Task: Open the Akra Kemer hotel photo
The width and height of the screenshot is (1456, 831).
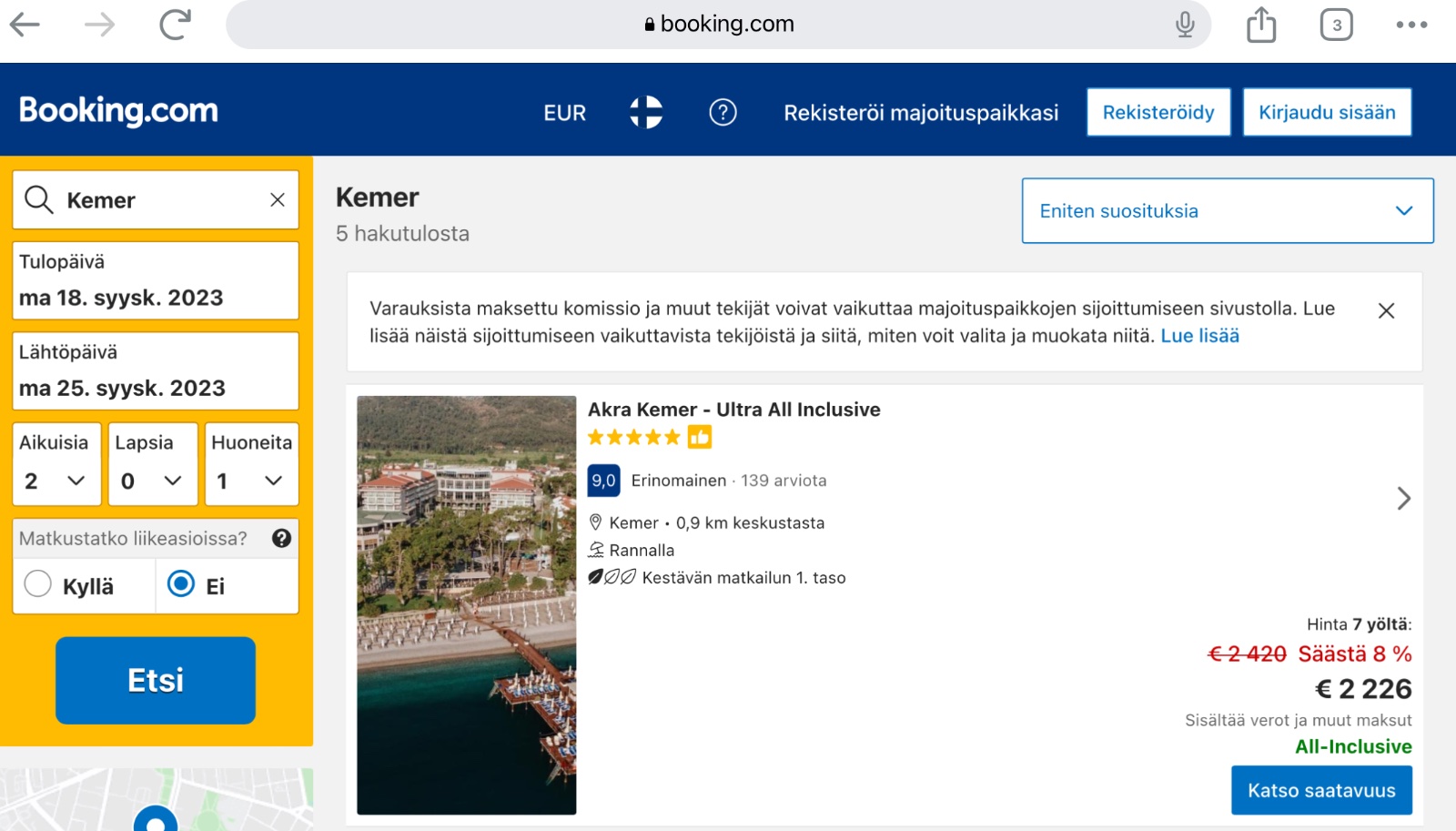Action: tap(466, 604)
